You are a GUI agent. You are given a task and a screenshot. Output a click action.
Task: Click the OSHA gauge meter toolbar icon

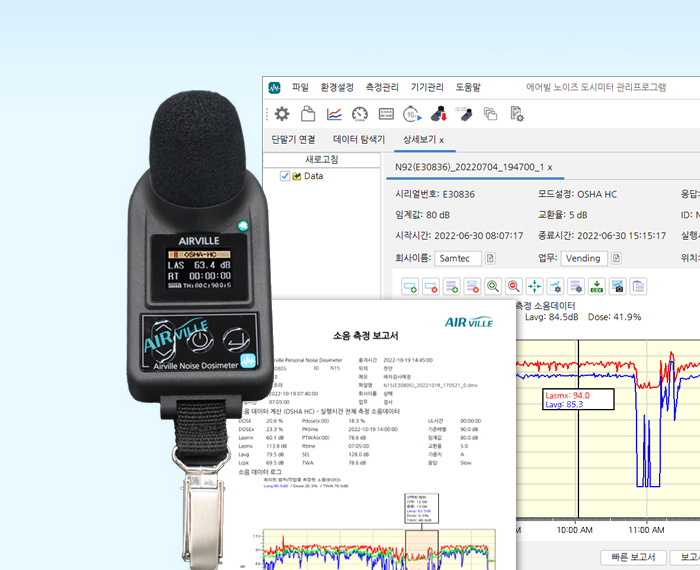pyautogui.click(x=360, y=114)
